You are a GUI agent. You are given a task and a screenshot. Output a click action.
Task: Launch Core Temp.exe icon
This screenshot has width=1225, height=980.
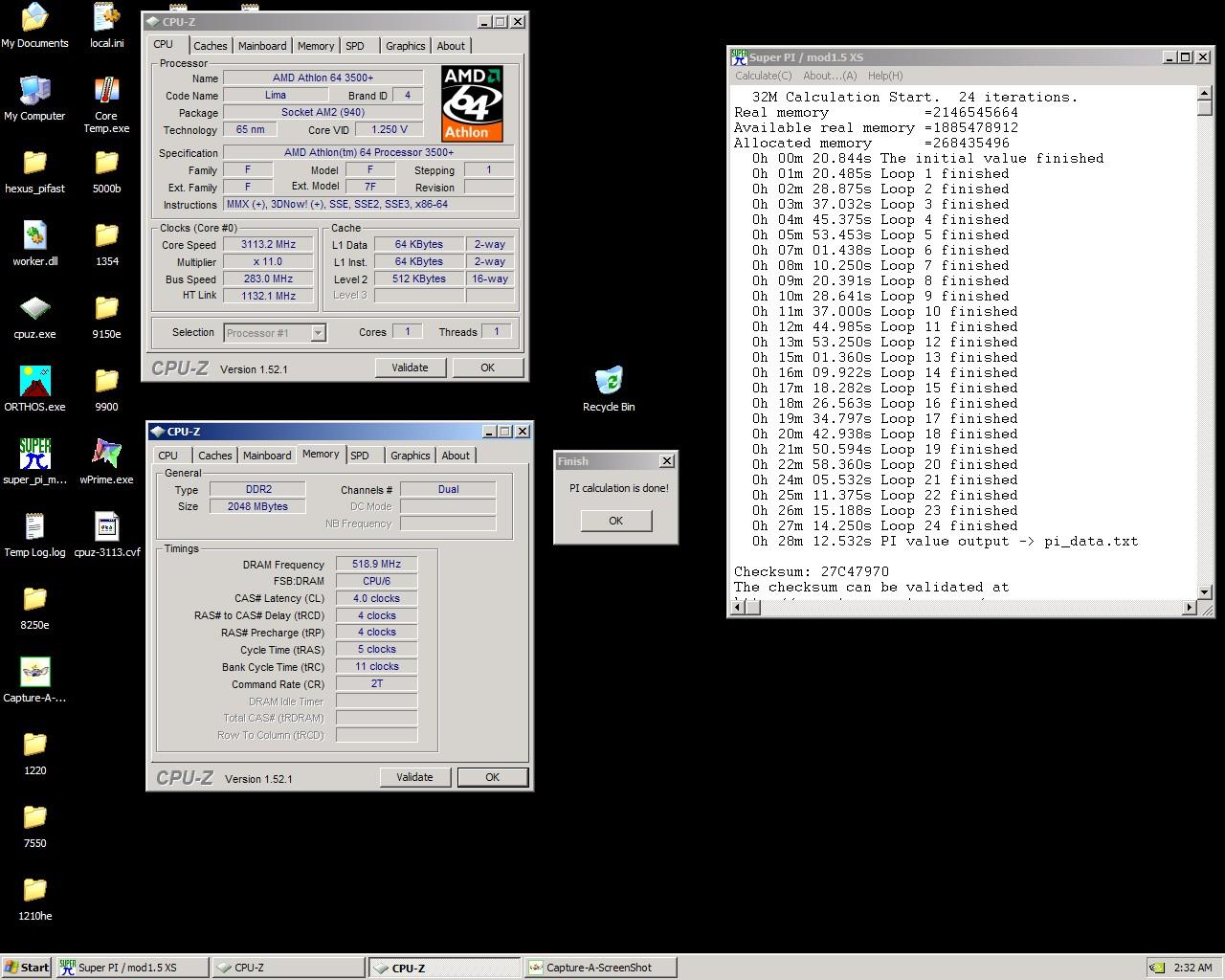pyautogui.click(x=106, y=104)
